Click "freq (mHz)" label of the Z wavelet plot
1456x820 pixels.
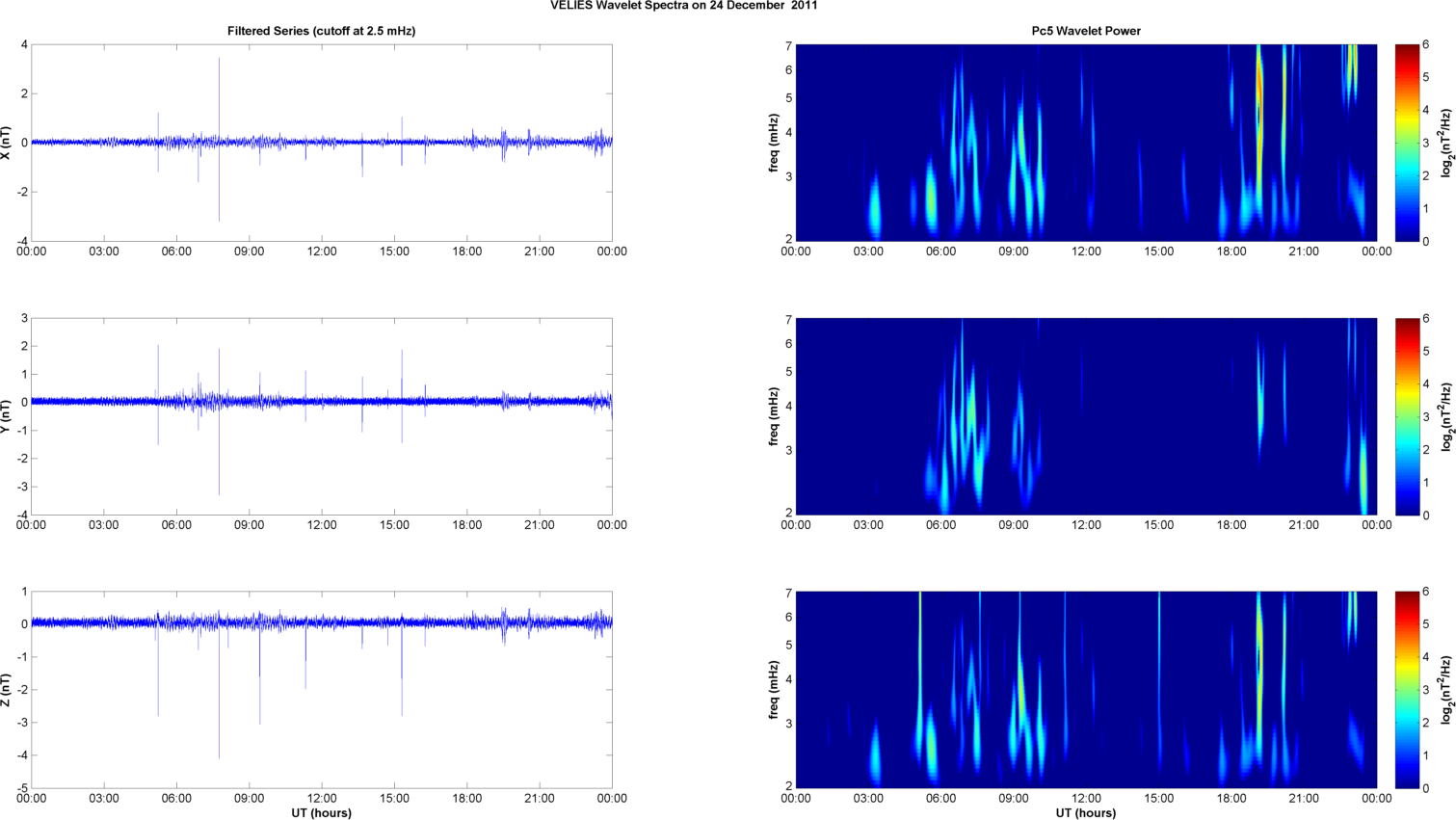(x=774, y=690)
